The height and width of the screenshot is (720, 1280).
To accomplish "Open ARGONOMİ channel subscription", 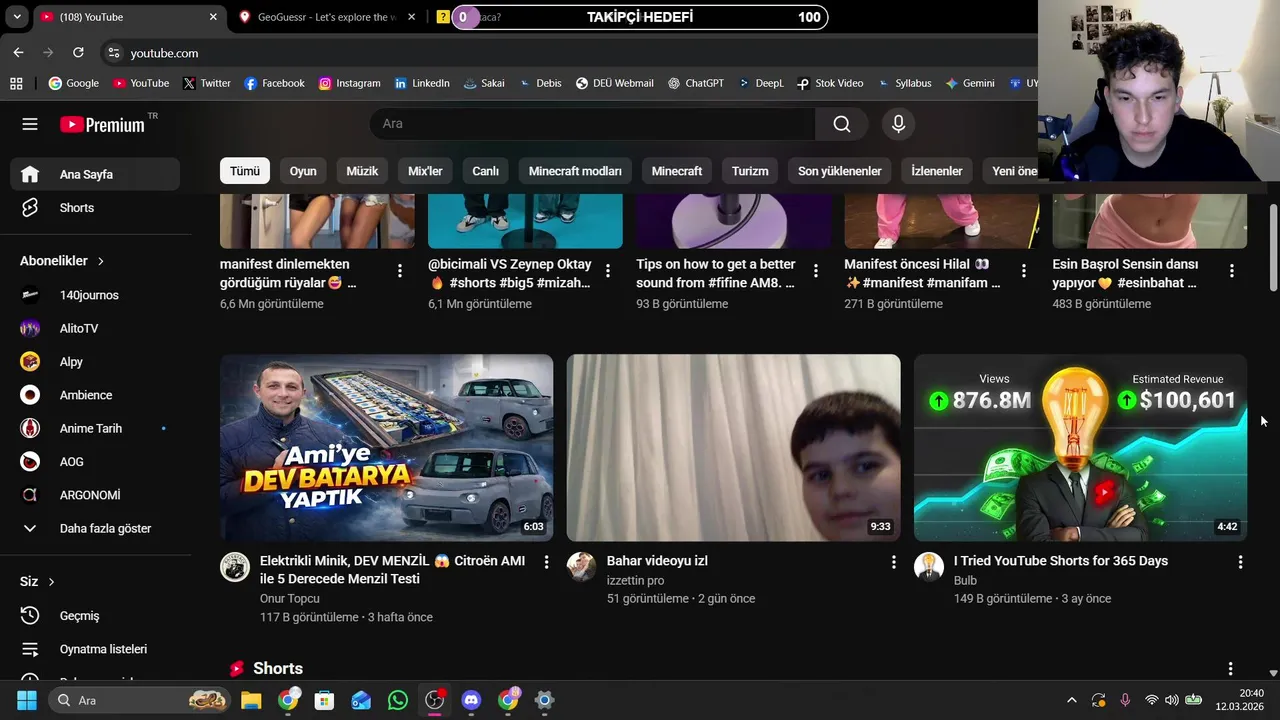I will click(96, 495).
